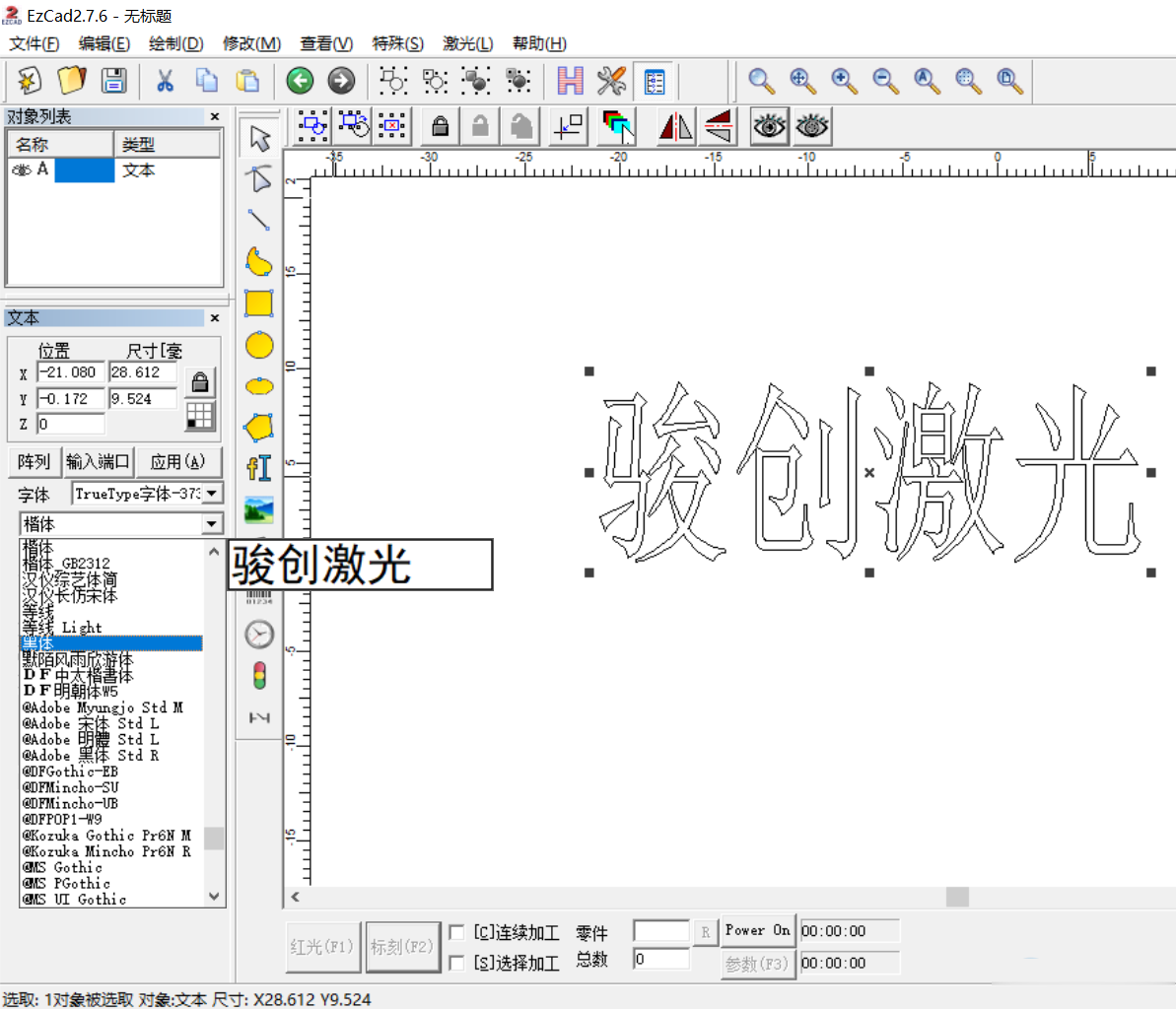This screenshot has width=1176, height=1009.
Task: Hide objects with the second eye icon
Action: point(811,126)
